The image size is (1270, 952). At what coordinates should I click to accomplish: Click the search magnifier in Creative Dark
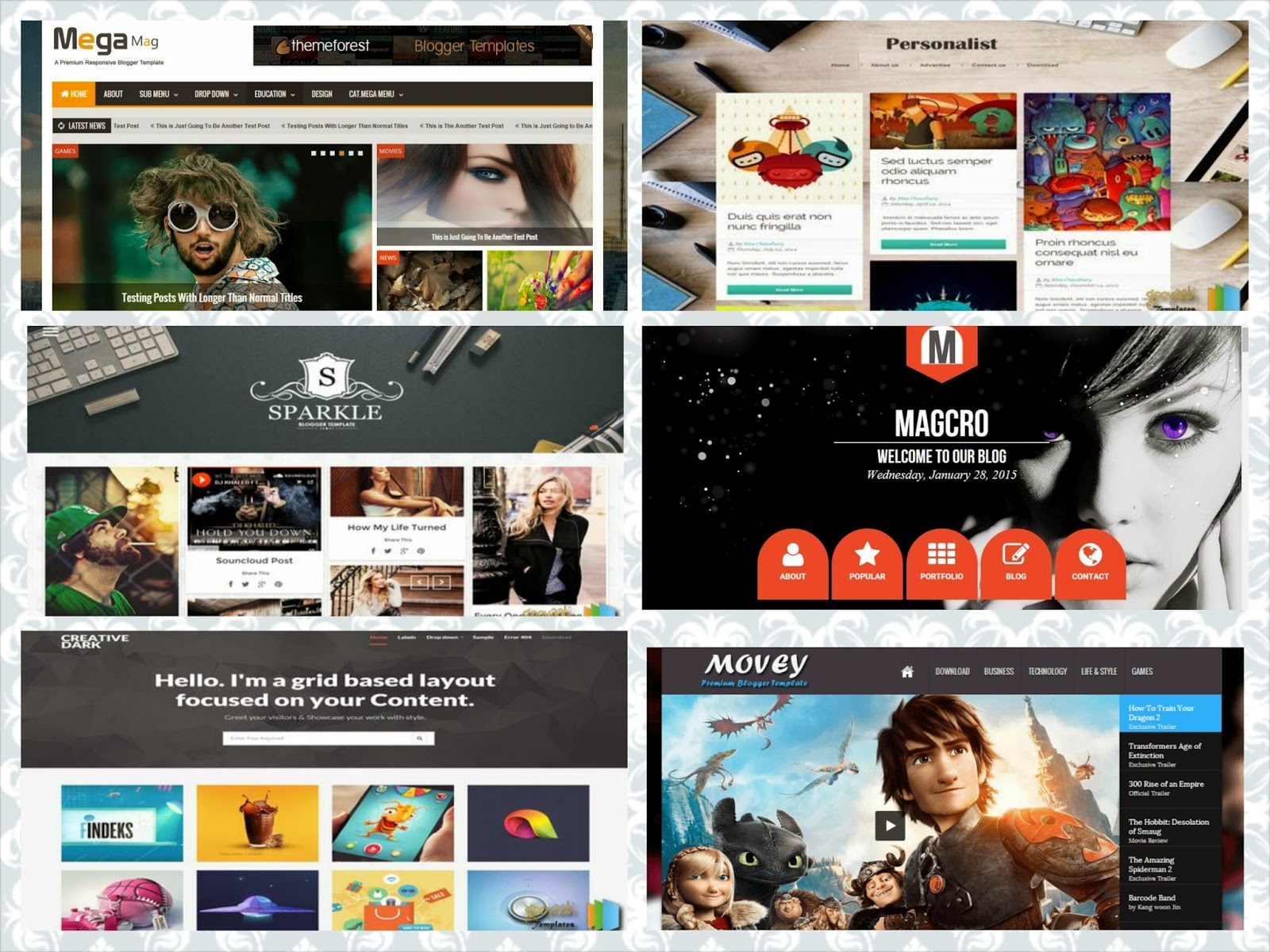(x=420, y=738)
